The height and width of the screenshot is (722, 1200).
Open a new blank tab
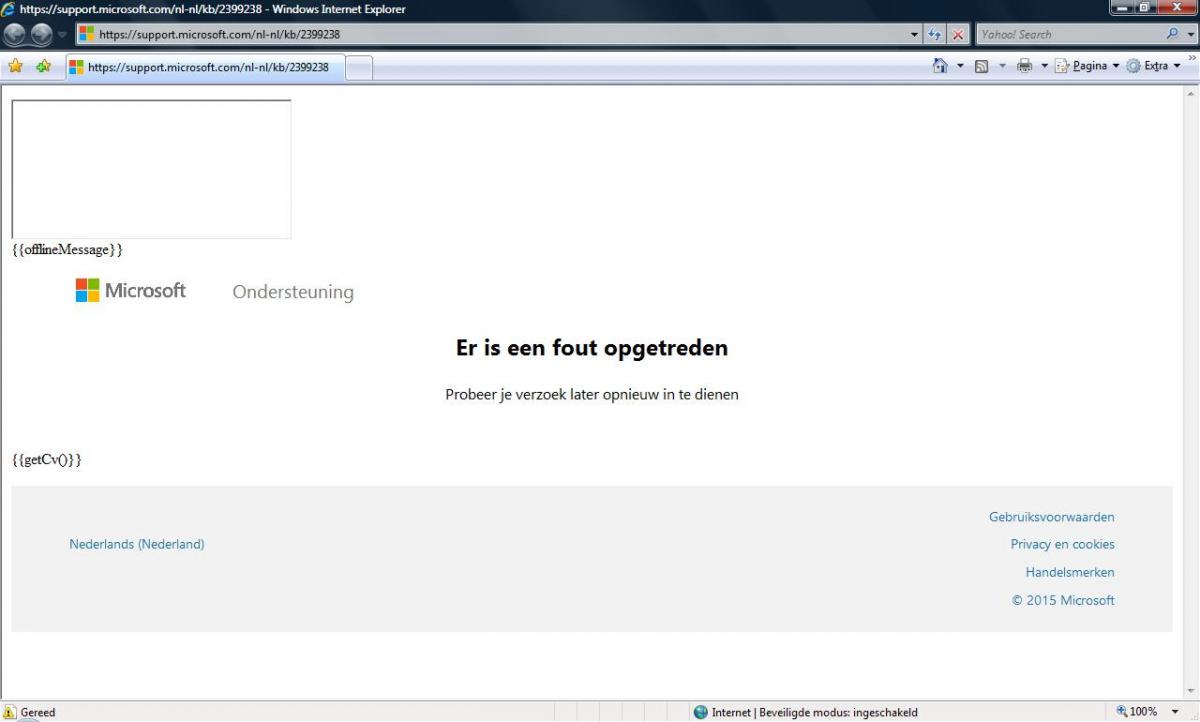point(359,67)
